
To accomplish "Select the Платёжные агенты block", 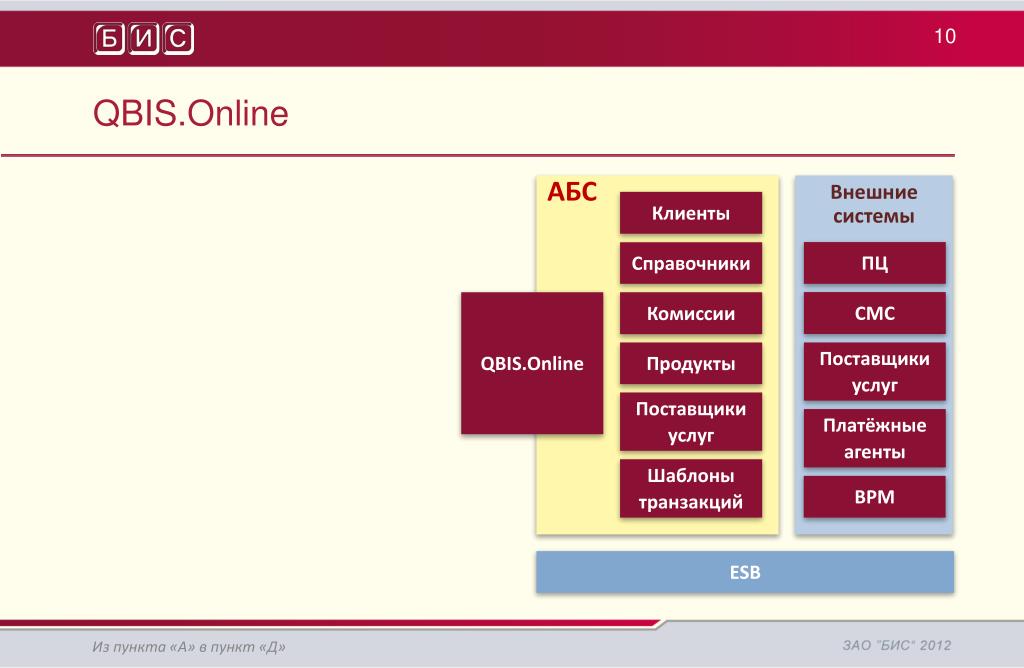I will coord(874,438).
